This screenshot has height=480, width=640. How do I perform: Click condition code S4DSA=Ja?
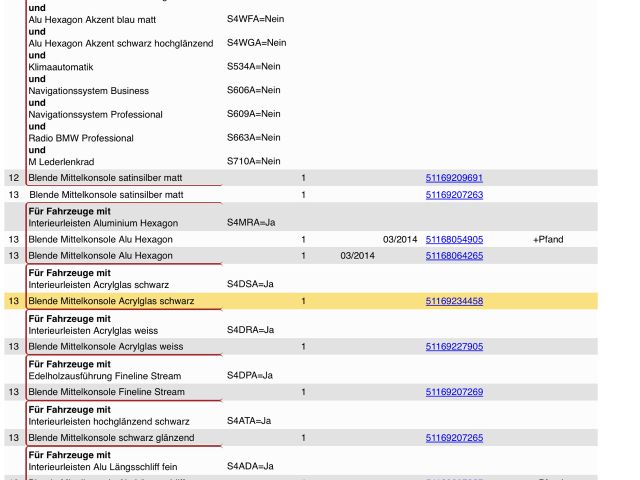(x=250, y=284)
